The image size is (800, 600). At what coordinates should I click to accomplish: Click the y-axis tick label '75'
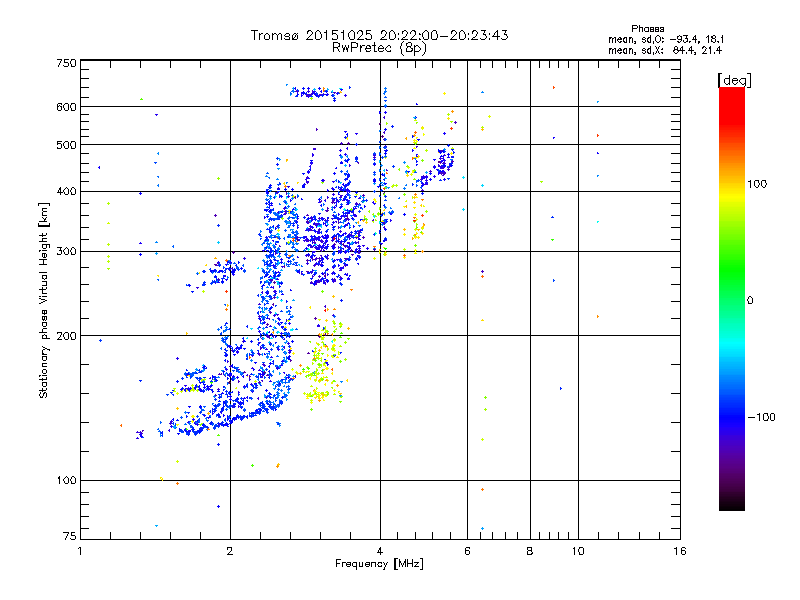70,536
